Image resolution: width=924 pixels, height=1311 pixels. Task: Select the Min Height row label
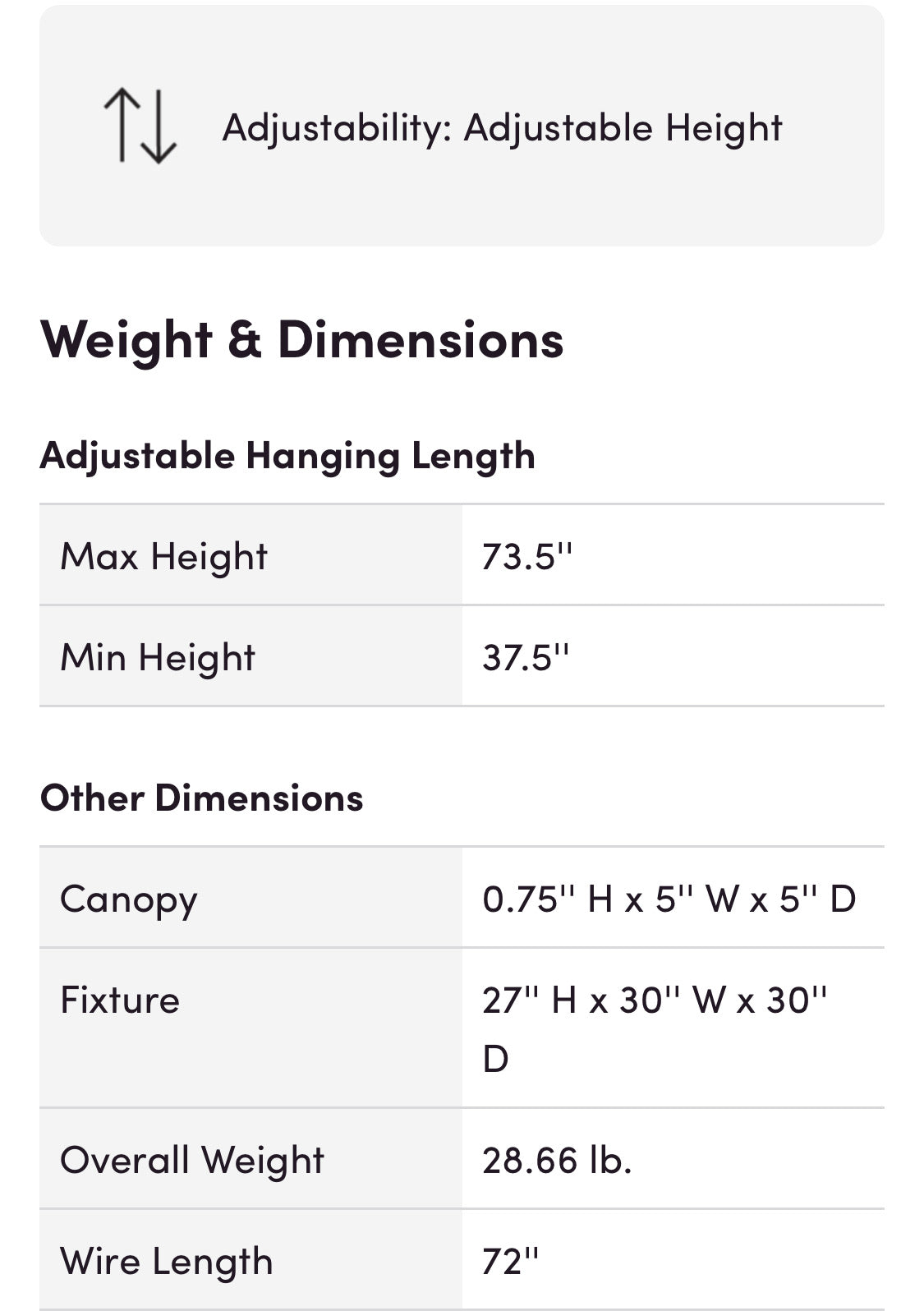[158, 657]
